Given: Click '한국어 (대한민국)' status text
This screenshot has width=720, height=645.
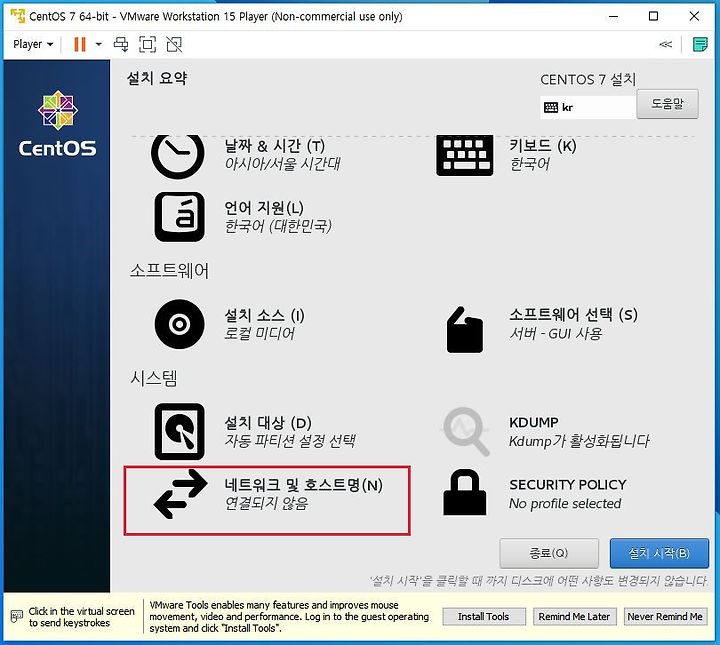Looking at the screenshot, I should 278,226.
